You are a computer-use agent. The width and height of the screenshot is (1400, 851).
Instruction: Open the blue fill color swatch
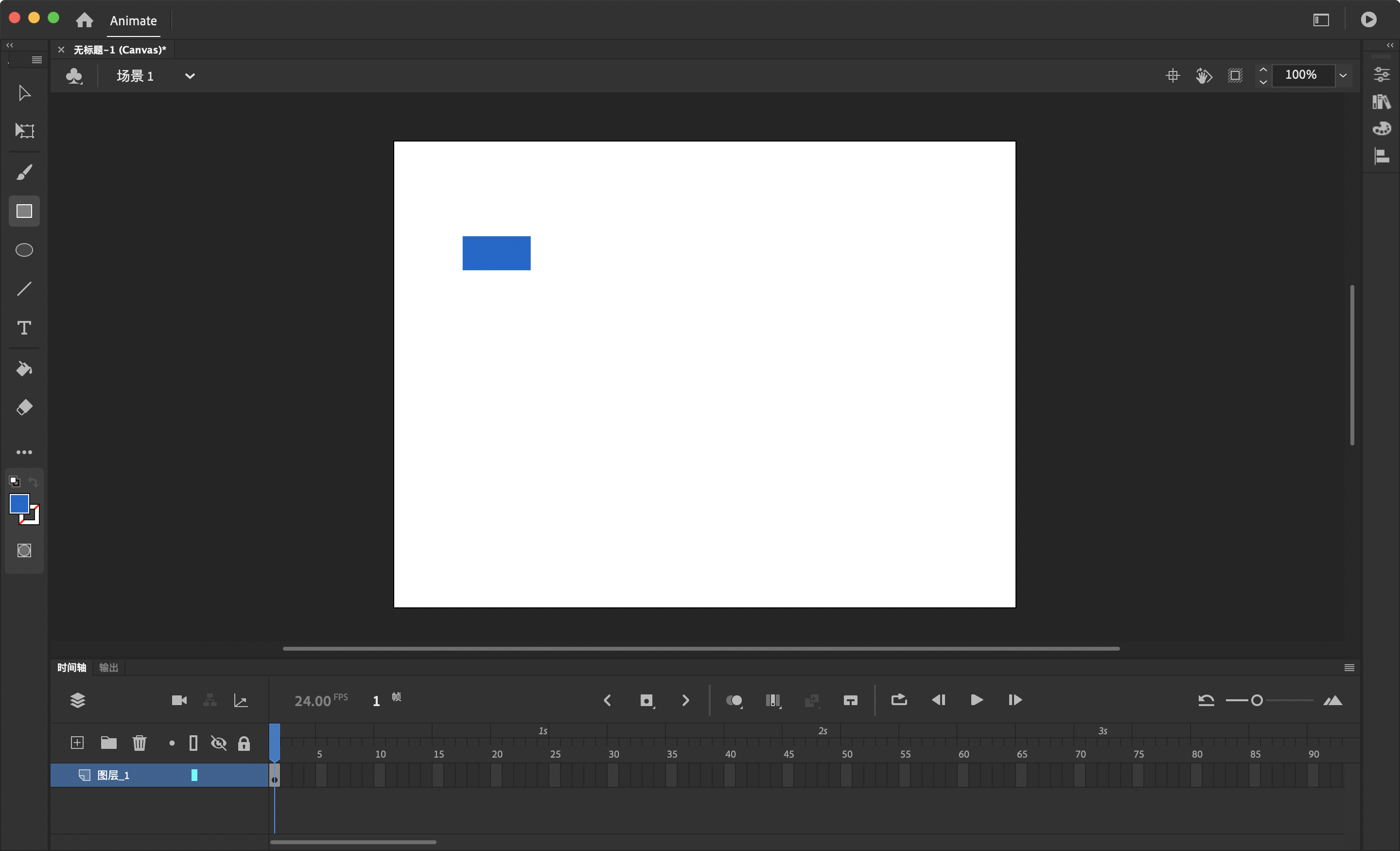coord(19,504)
